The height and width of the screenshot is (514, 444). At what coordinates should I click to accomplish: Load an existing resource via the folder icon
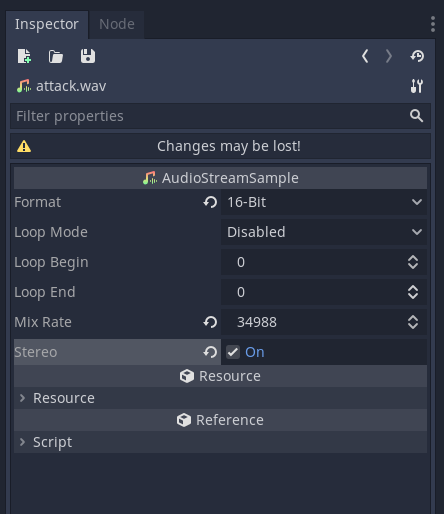[56, 56]
